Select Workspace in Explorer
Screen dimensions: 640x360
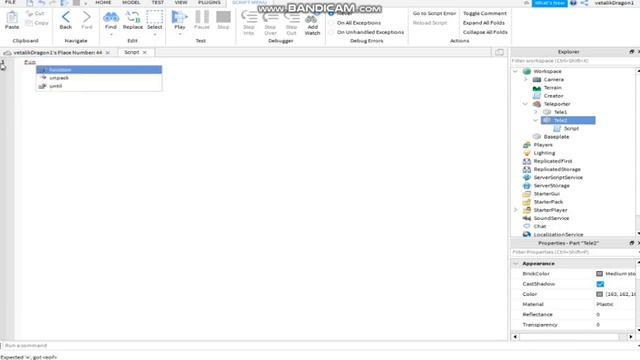tap(547, 71)
